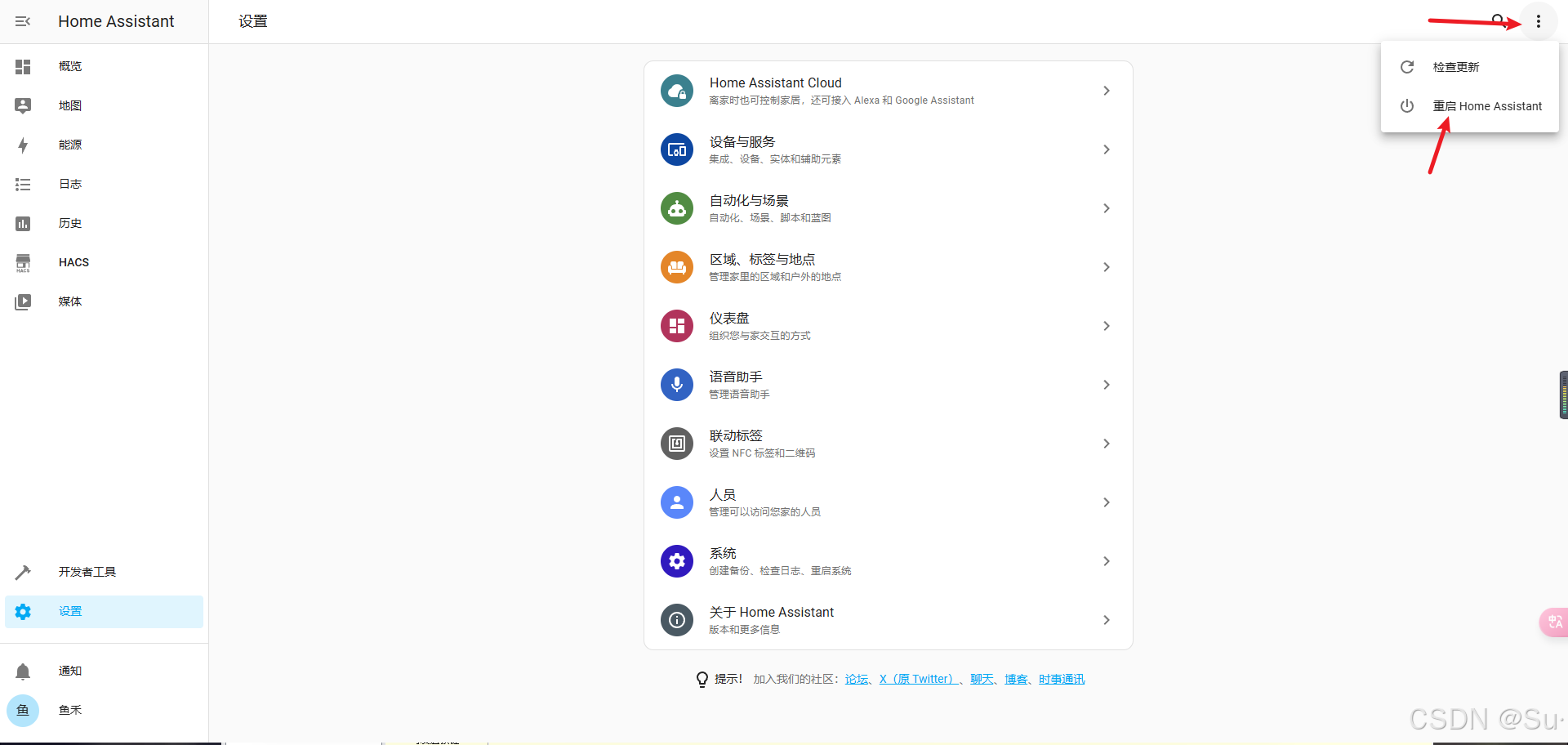Click the 设备与服务 devices icon
The height and width of the screenshot is (745, 1568).
(677, 149)
